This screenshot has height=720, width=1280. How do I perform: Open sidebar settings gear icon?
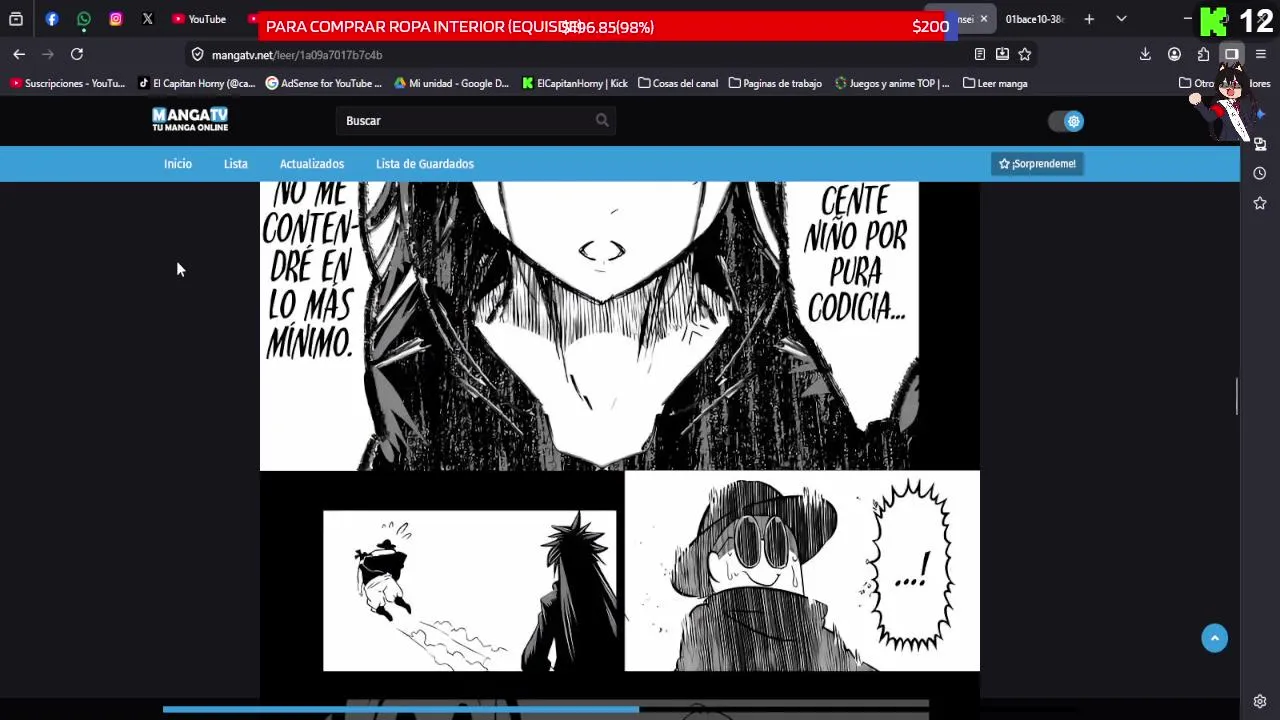click(1260, 702)
